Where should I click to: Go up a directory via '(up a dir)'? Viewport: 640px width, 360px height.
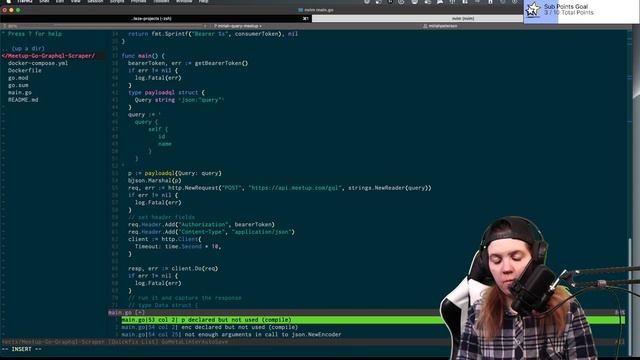pyautogui.click(x=28, y=49)
